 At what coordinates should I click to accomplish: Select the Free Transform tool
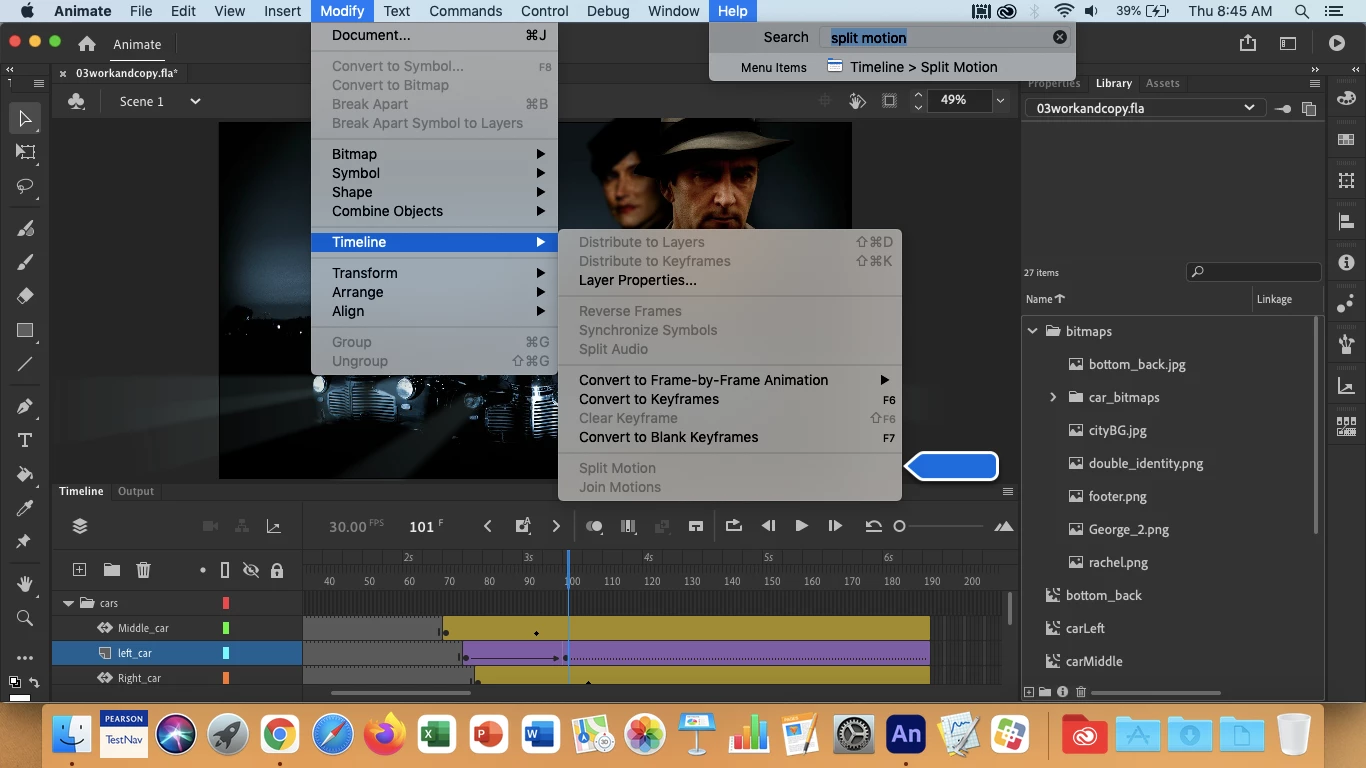point(25,152)
